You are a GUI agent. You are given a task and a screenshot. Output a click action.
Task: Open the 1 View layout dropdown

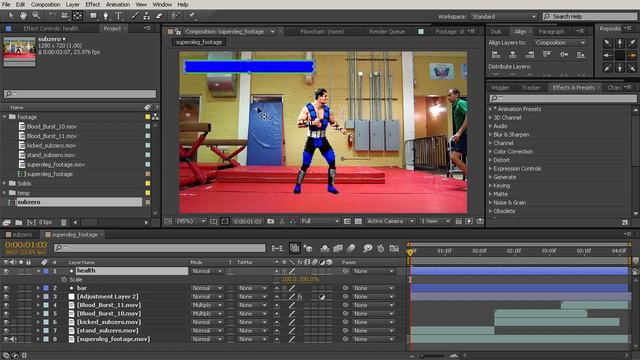tap(435, 221)
